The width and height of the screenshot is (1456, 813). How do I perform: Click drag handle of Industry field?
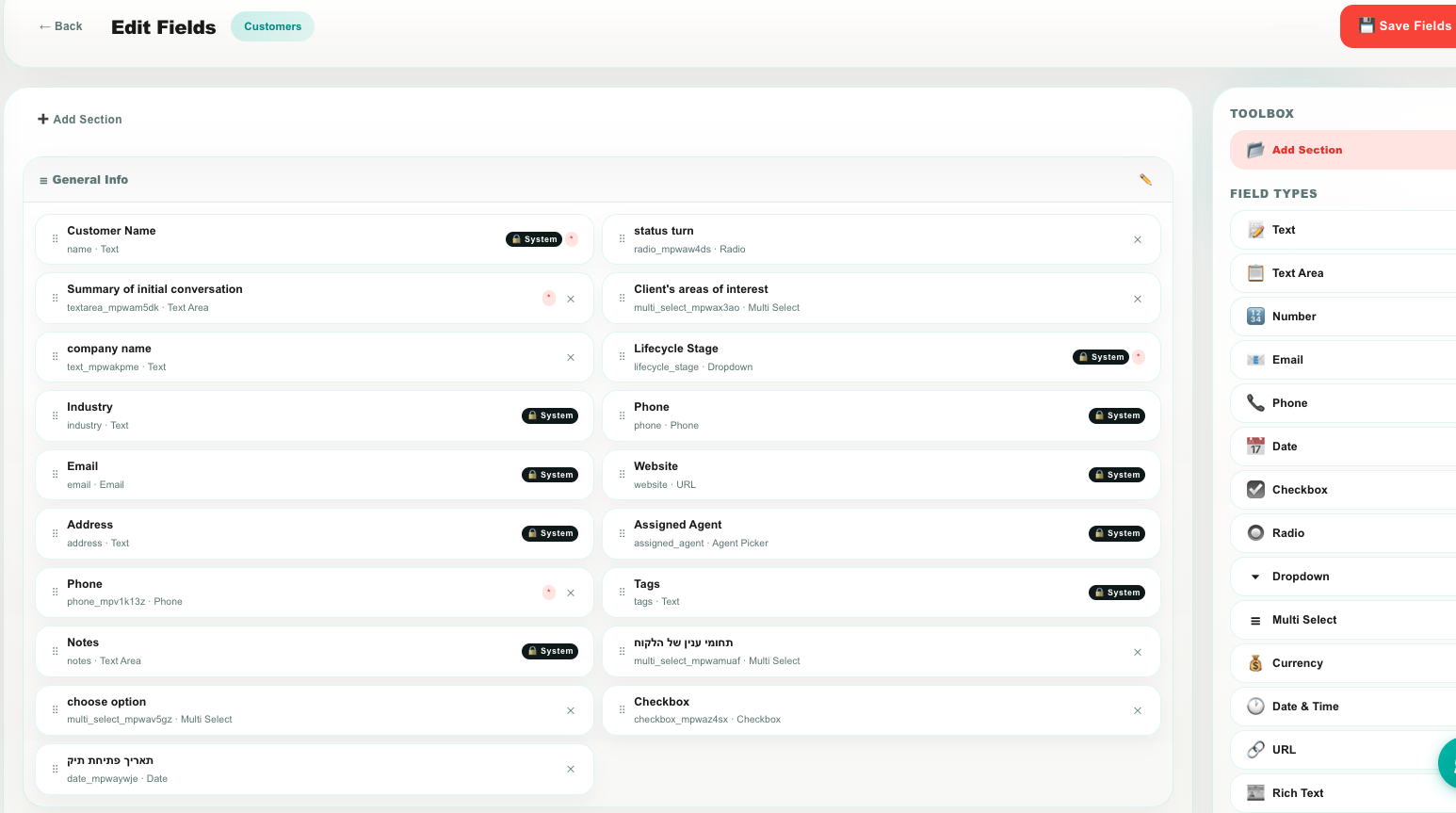coord(55,416)
